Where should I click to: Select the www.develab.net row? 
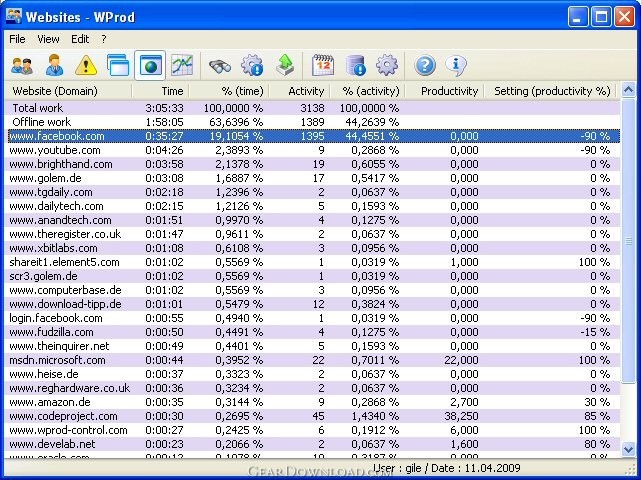pyautogui.click(x=313, y=444)
